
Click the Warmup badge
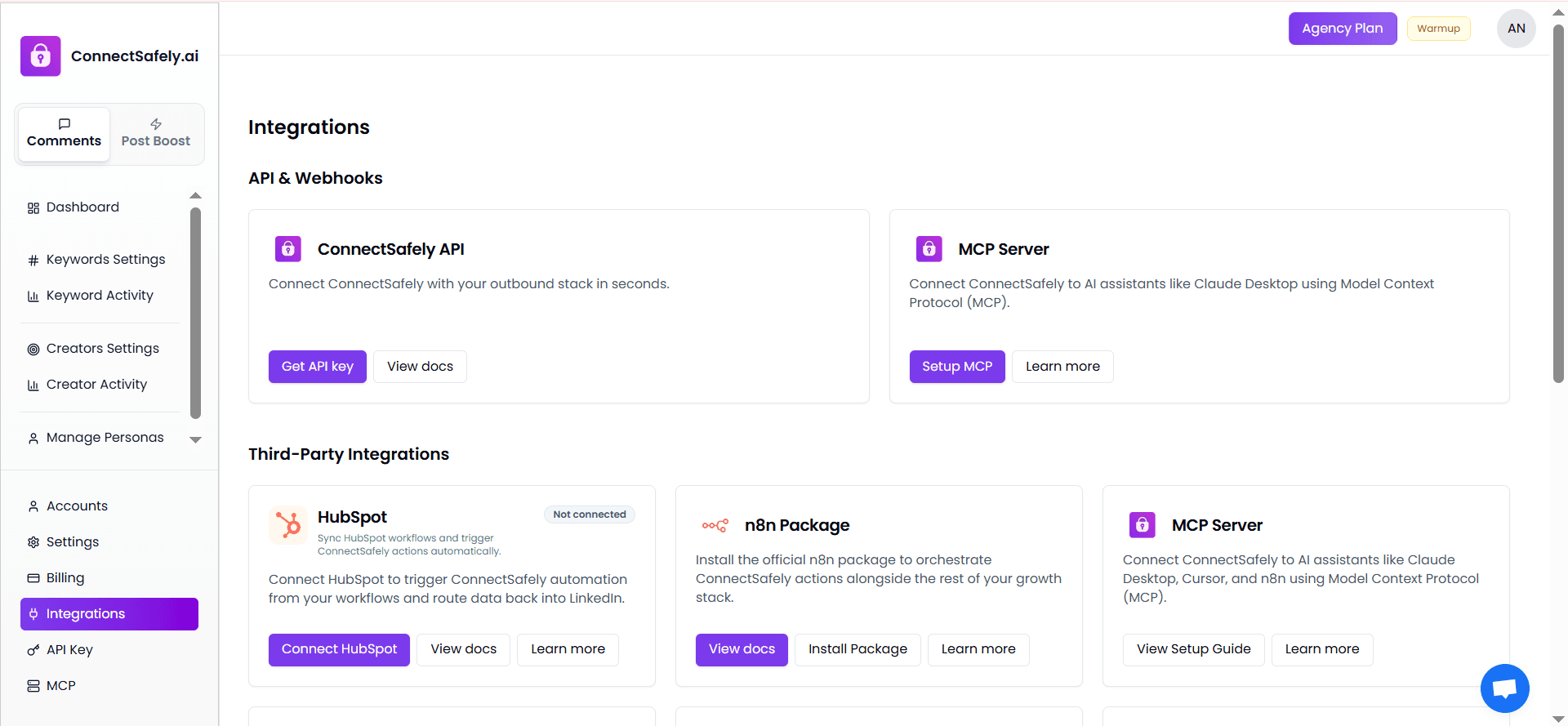click(x=1438, y=29)
